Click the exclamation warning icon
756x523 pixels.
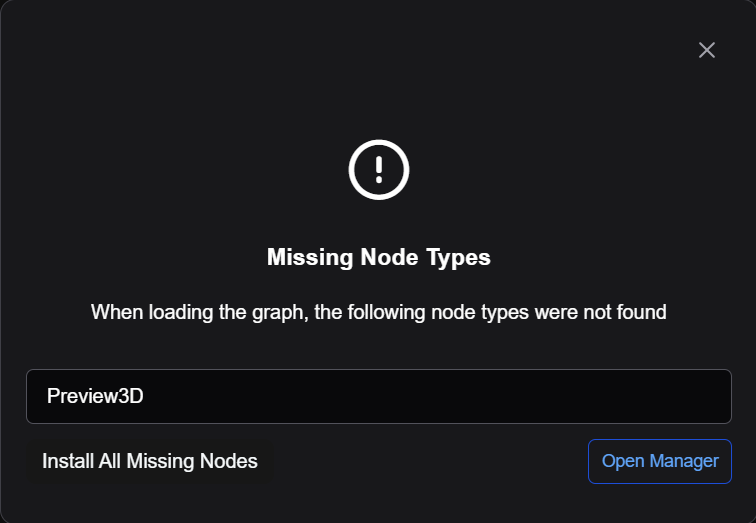point(378,169)
